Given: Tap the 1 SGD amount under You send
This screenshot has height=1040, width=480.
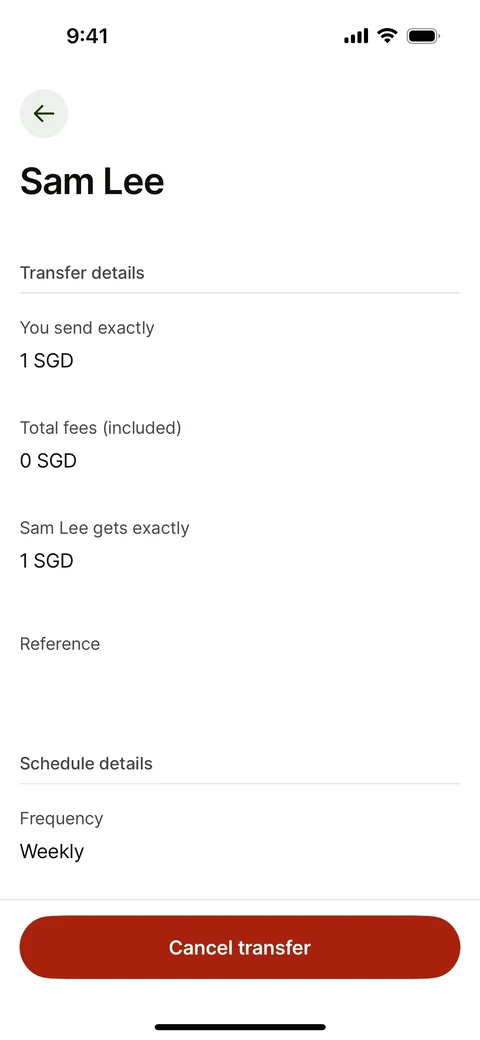Looking at the screenshot, I should click(x=46, y=361).
